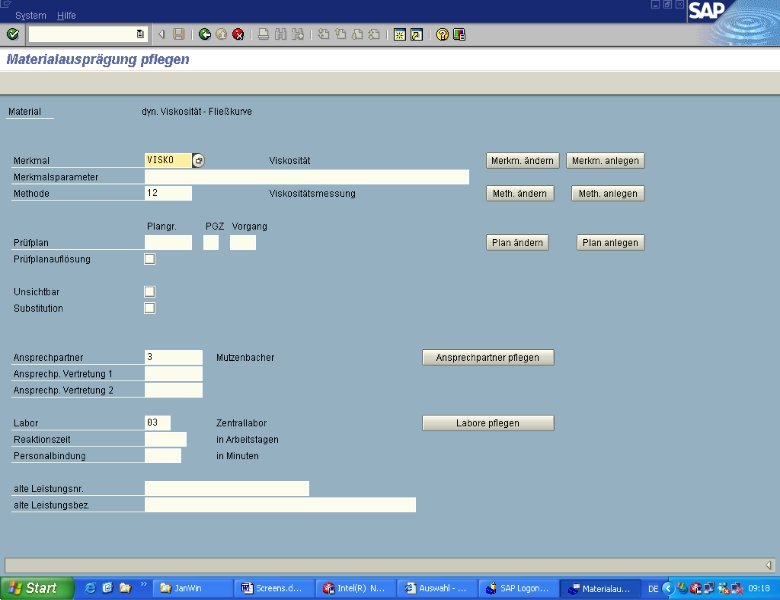The width and height of the screenshot is (780, 600).
Task: Toggle the Unsichtbar checkbox
Action: [x=149, y=292]
